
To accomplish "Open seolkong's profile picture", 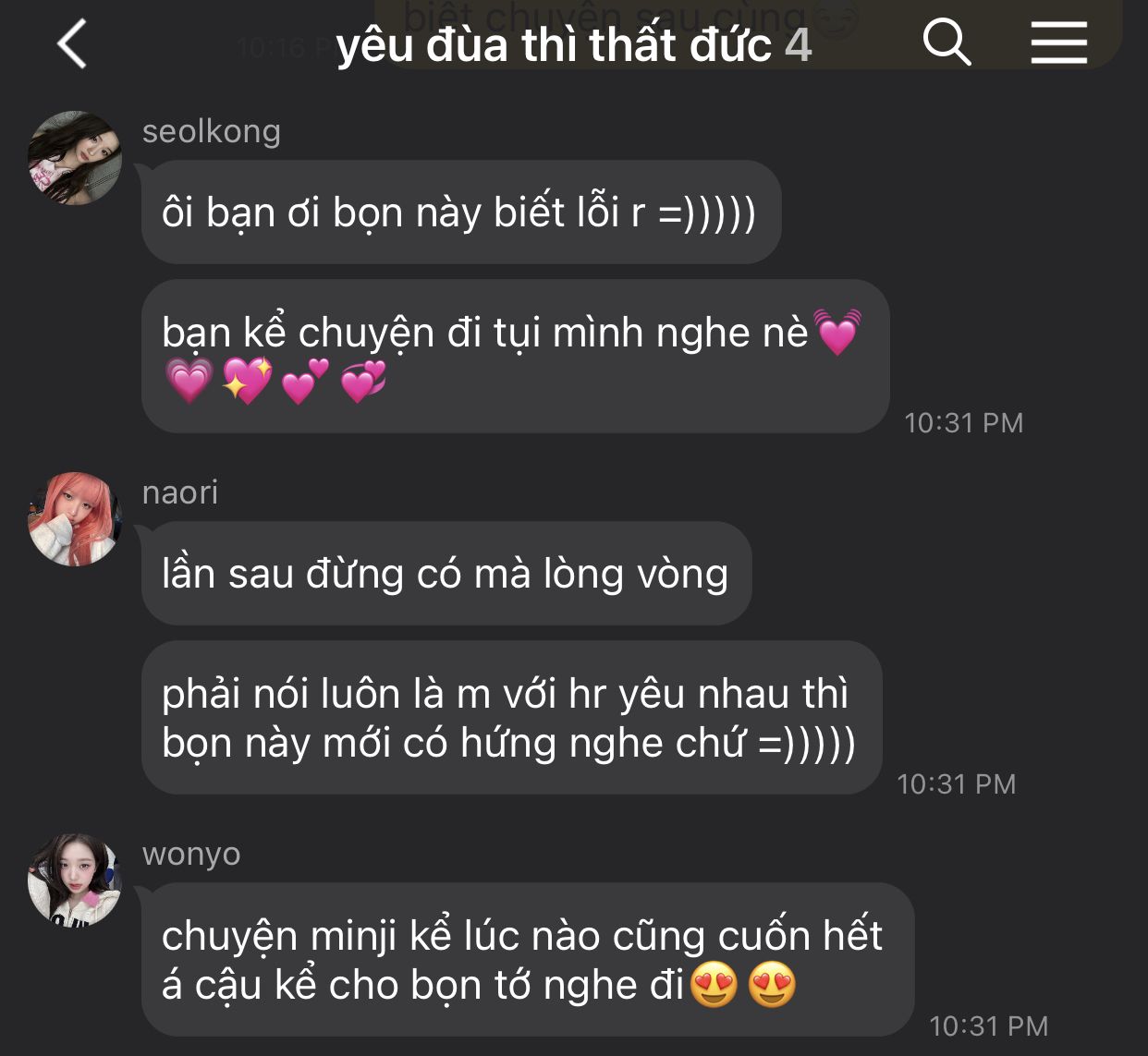I will tap(75, 158).
